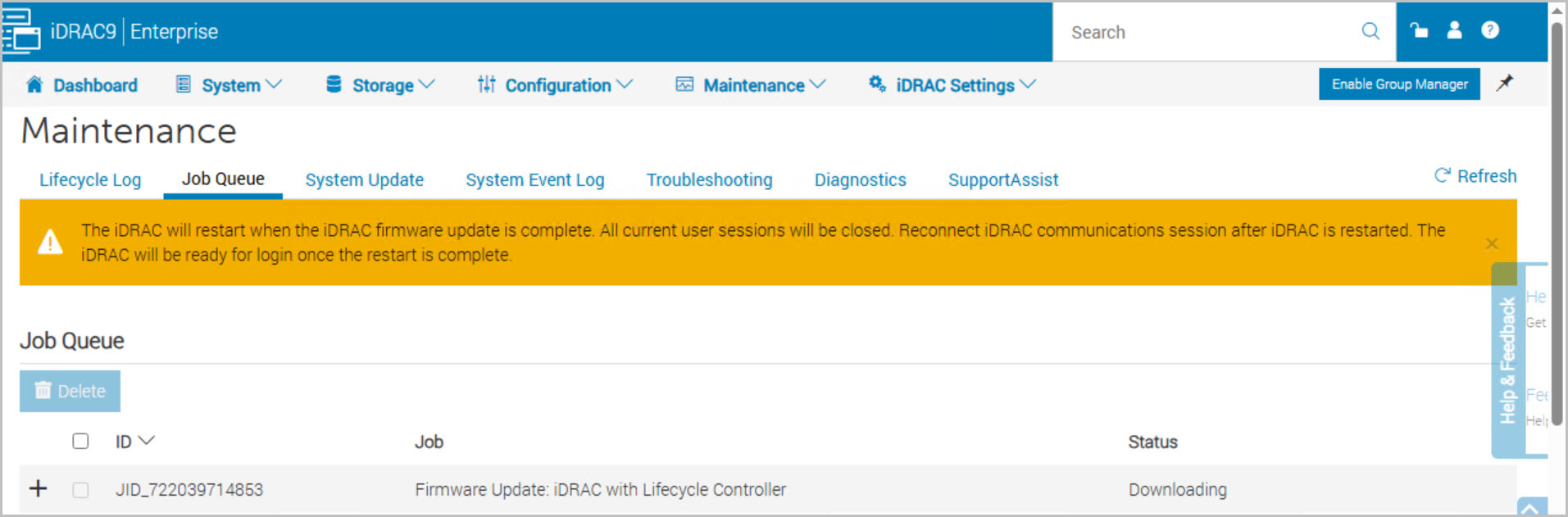Image resolution: width=1568 pixels, height=517 pixels.
Task: Click the help question mark icon
Action: pos(1489,30)
